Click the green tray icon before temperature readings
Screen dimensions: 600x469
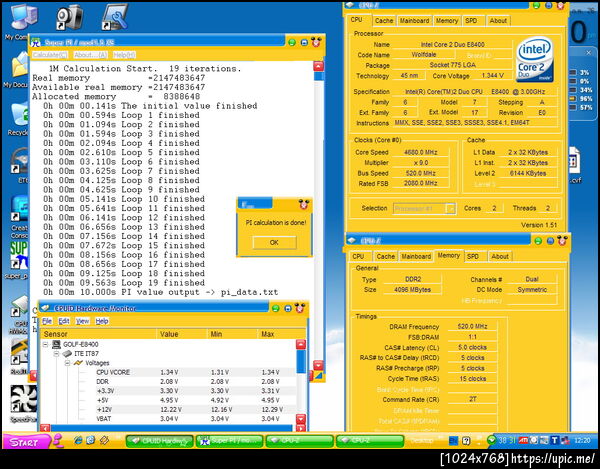click(492, 440)
